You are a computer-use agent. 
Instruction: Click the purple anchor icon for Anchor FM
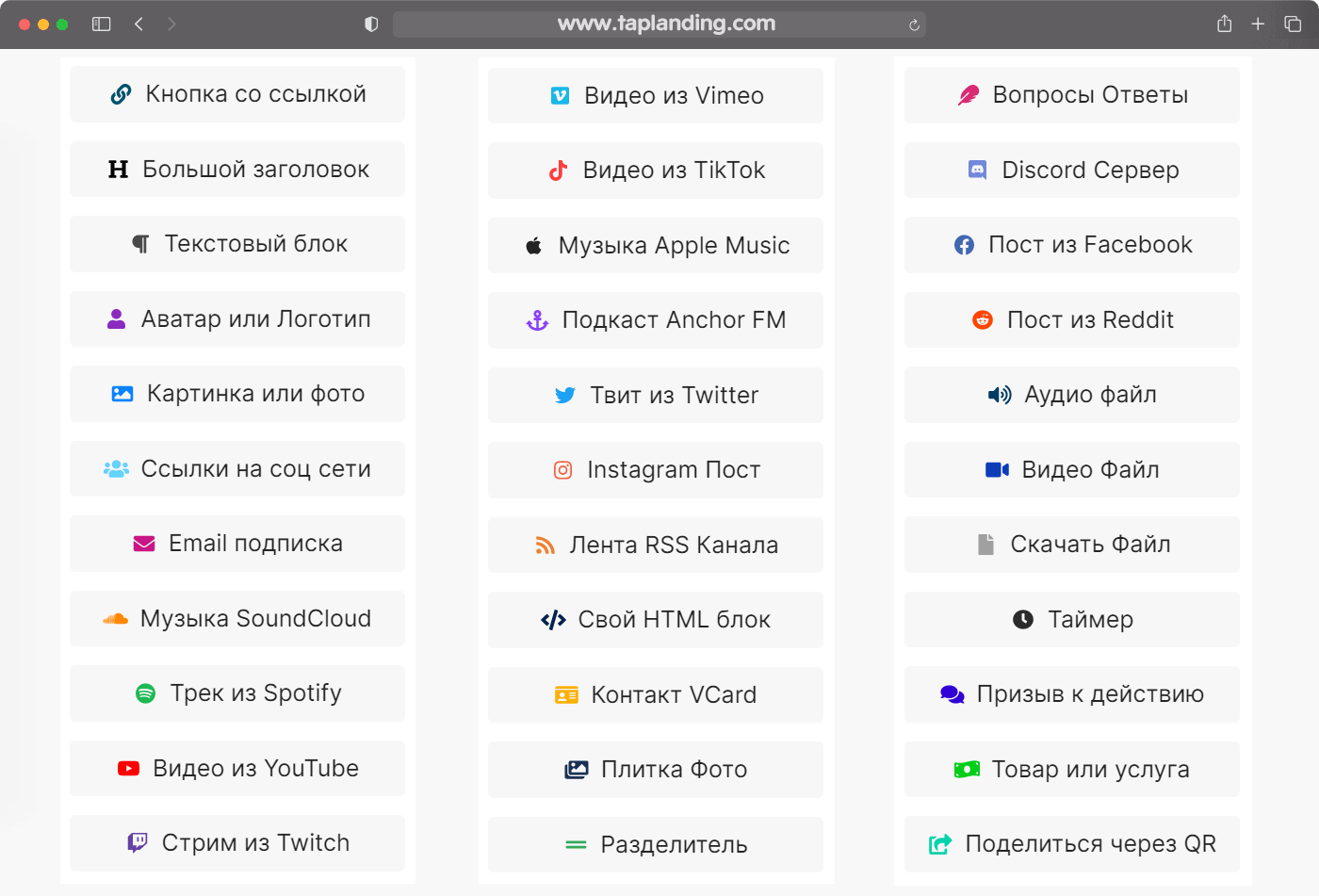[537, 320]
